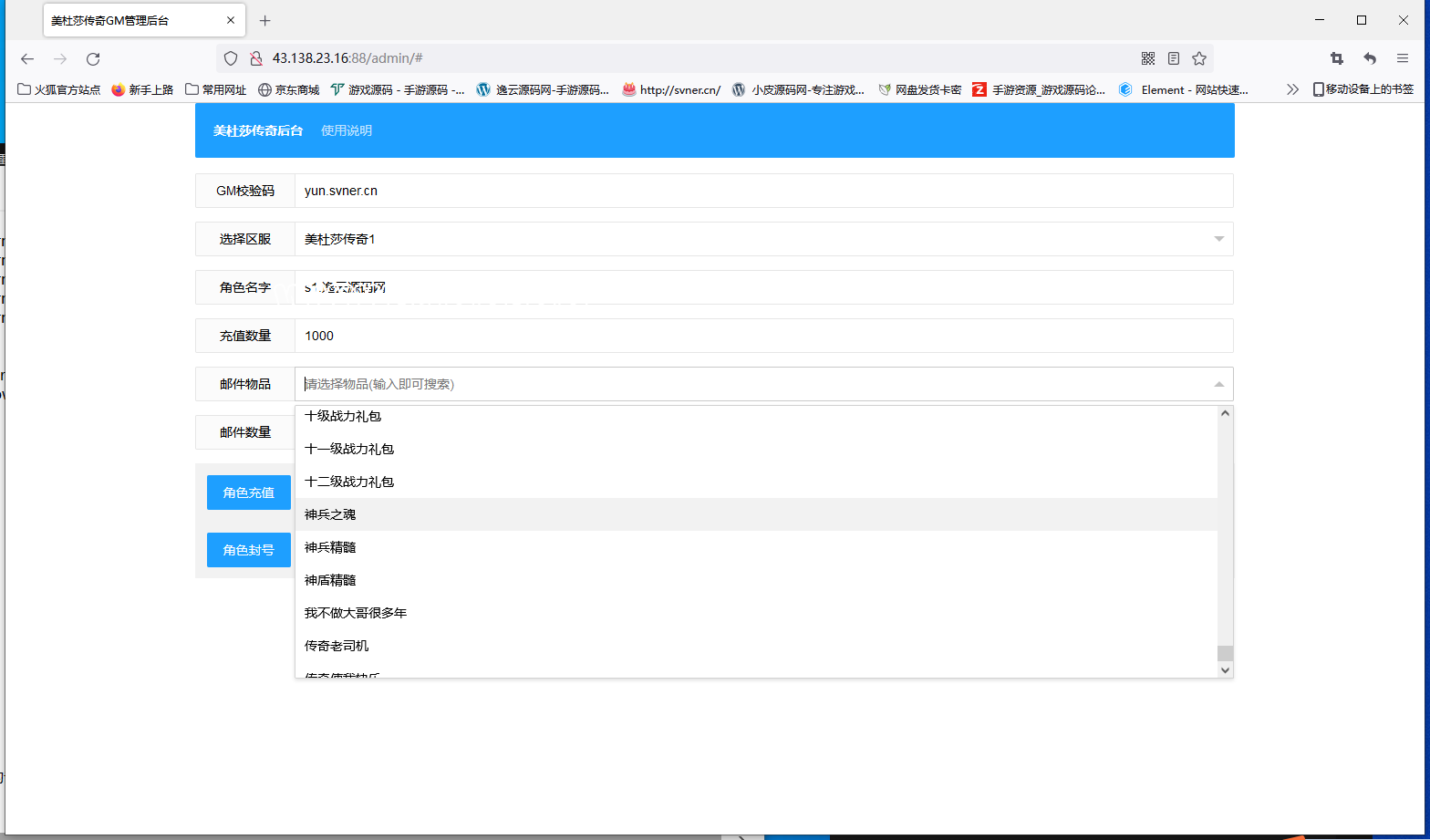Click the dropdown list scrollbar thumb
The height and width of the screenshot is (840, 1430).
click(1225, 653)
